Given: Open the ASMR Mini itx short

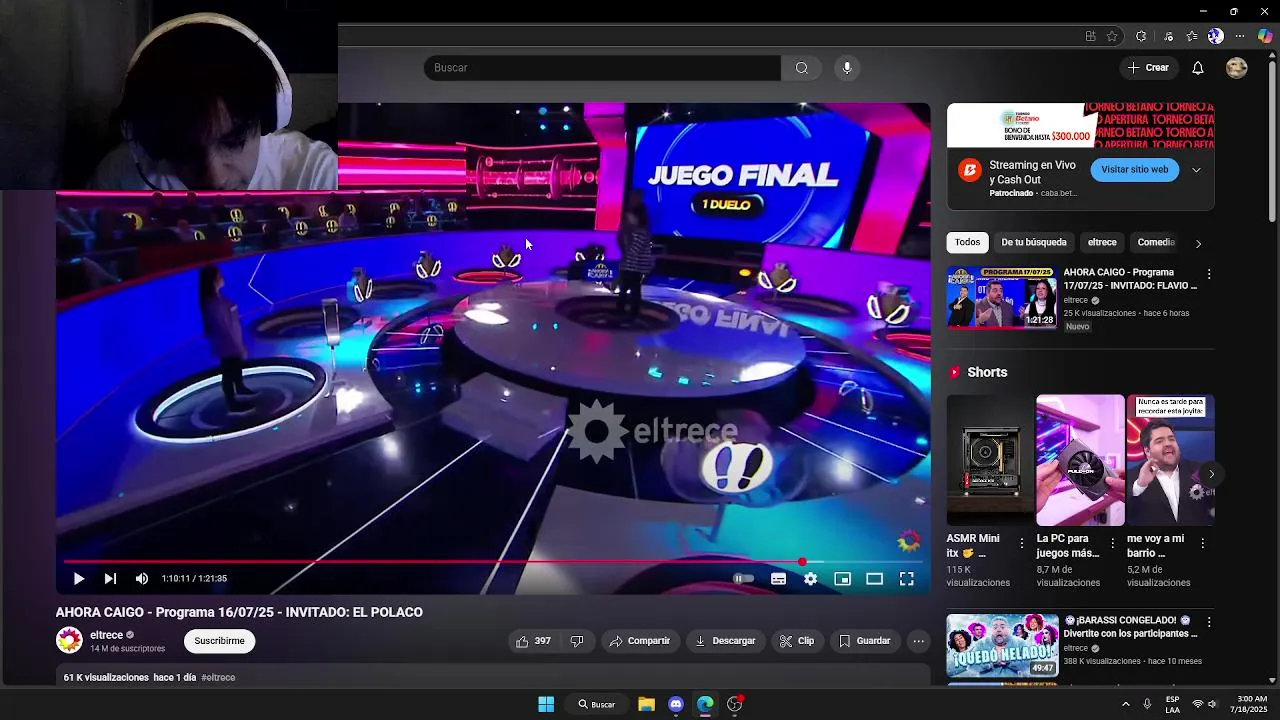Looking at the screenshot, I should coord(990,460).
